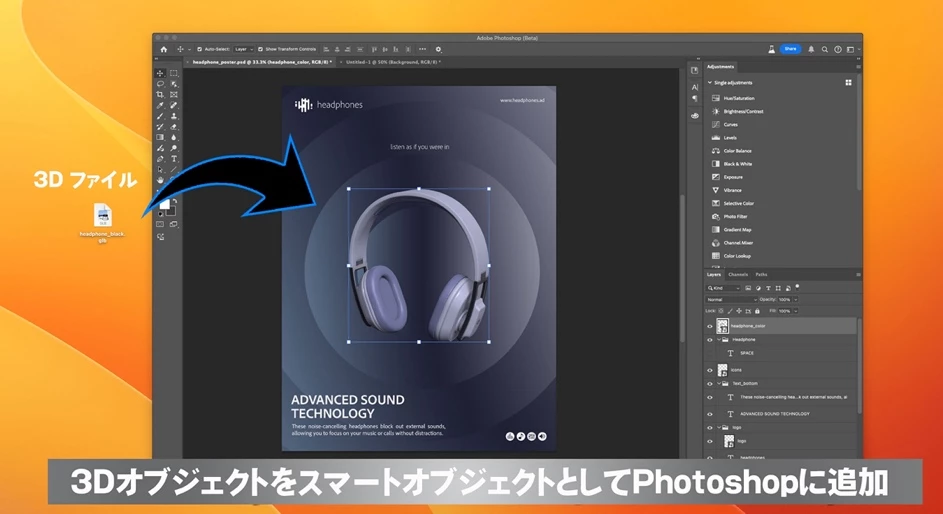Viewport: 943px width, 514px height.
Task: Add a Curves adjustment
Action: pyautogui.click(x=730, y=124)
